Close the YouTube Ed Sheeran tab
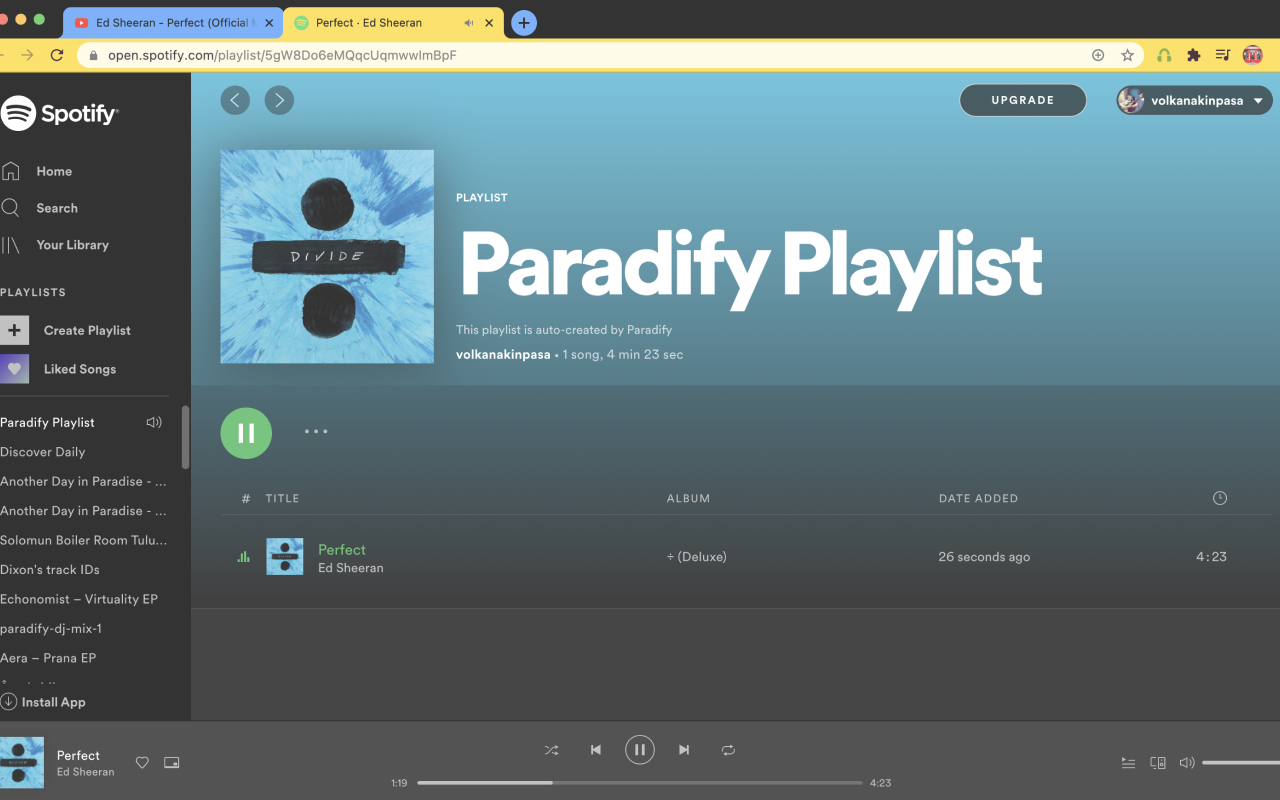1280x800 pixels. point(268,22)
